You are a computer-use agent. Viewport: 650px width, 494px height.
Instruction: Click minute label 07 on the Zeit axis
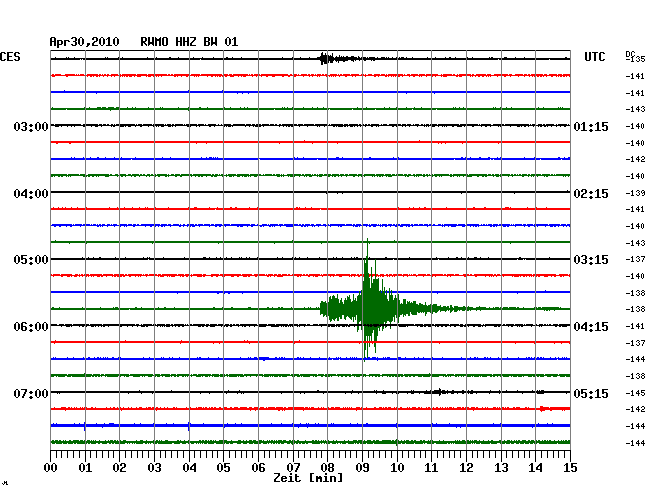coord(293,468)
